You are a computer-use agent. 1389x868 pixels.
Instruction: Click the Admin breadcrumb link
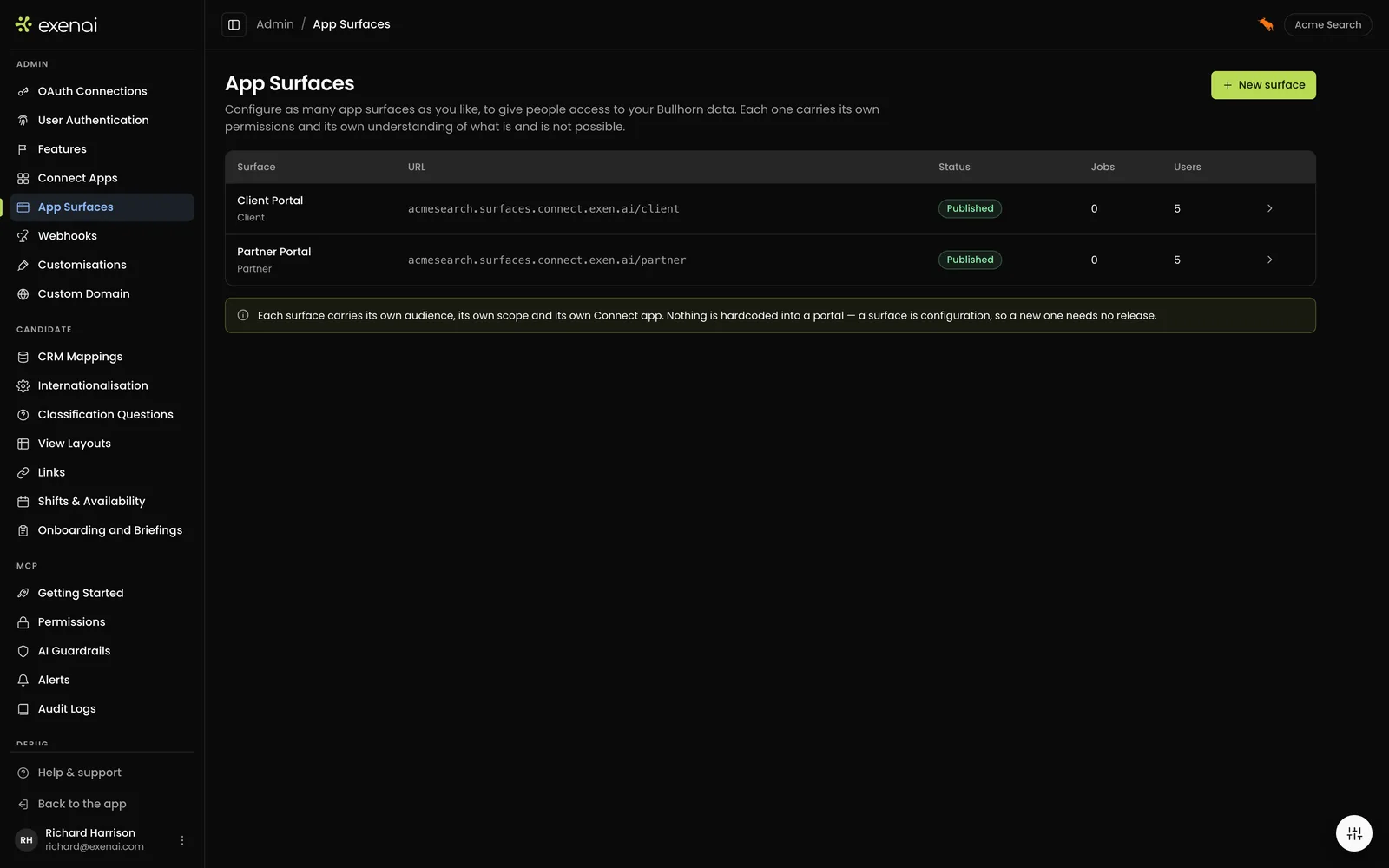coord(275,24)
